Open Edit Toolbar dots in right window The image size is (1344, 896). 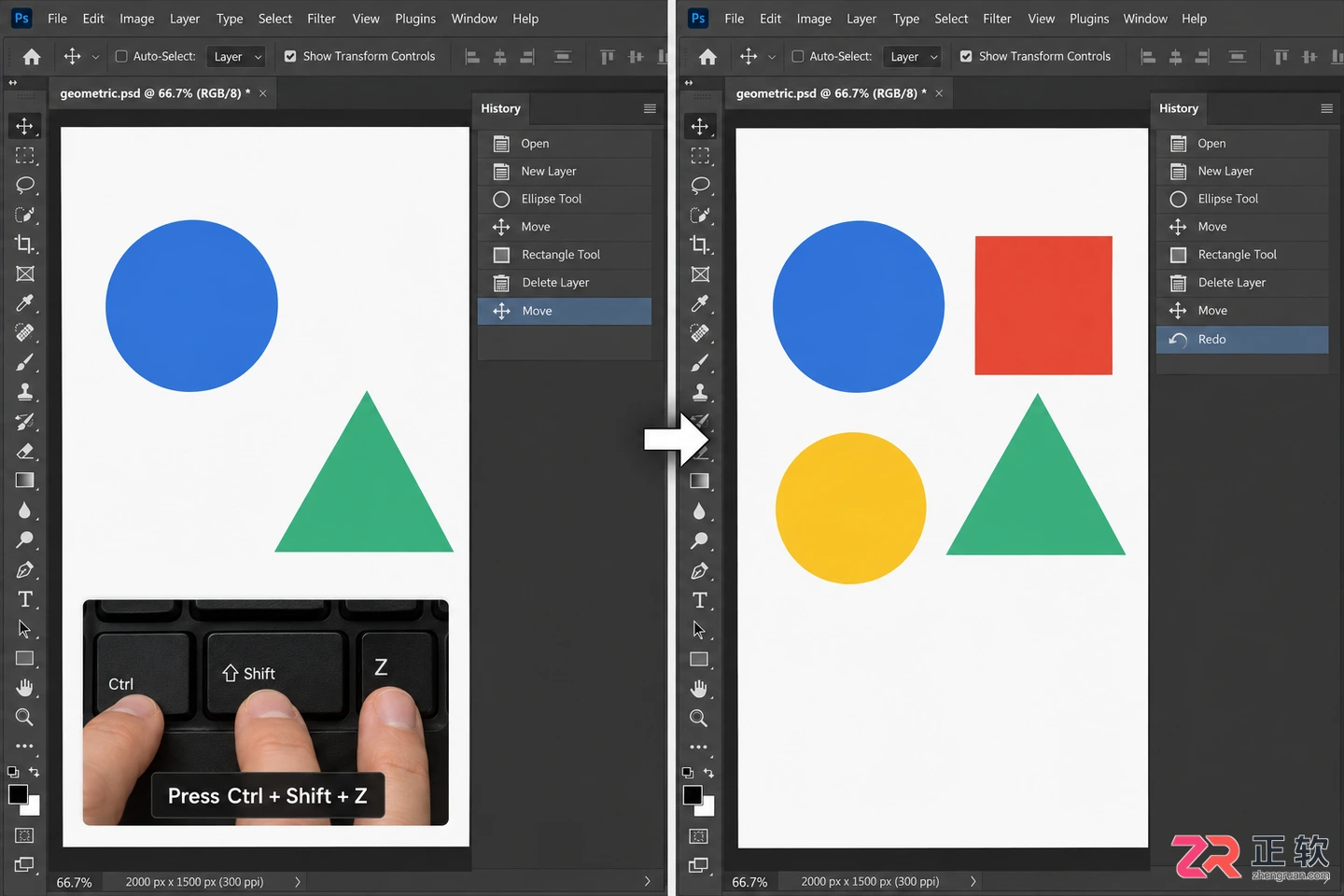click(699, 747)
